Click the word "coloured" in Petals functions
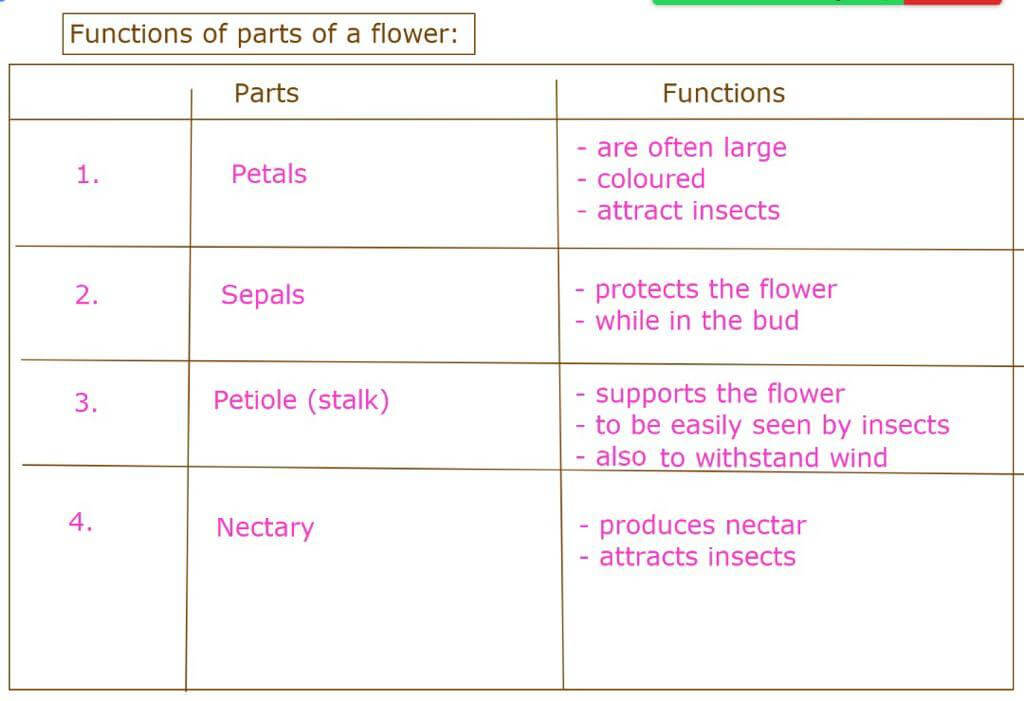 click(x=650, y=180)
